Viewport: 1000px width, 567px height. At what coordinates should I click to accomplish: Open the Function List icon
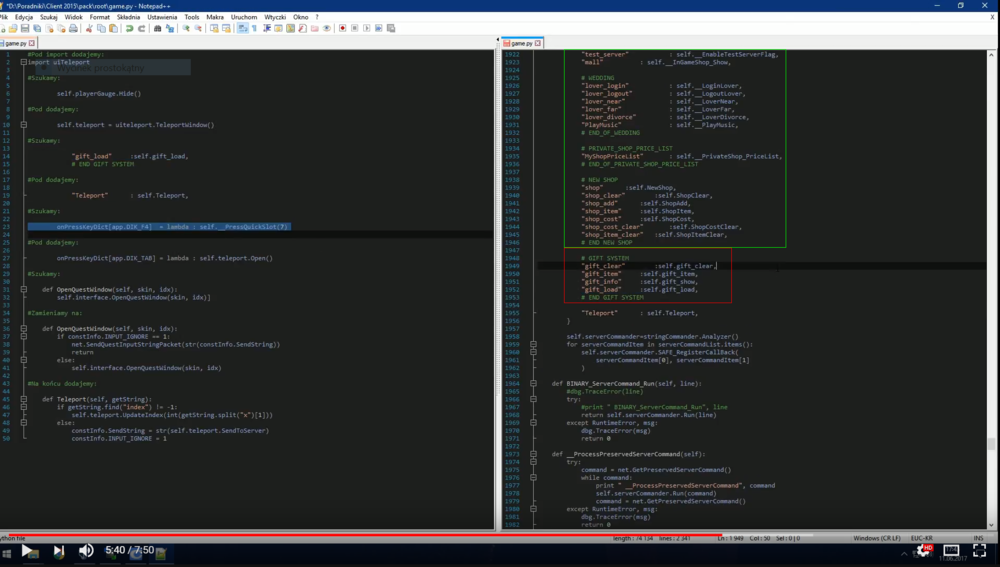tap(302, 28)
